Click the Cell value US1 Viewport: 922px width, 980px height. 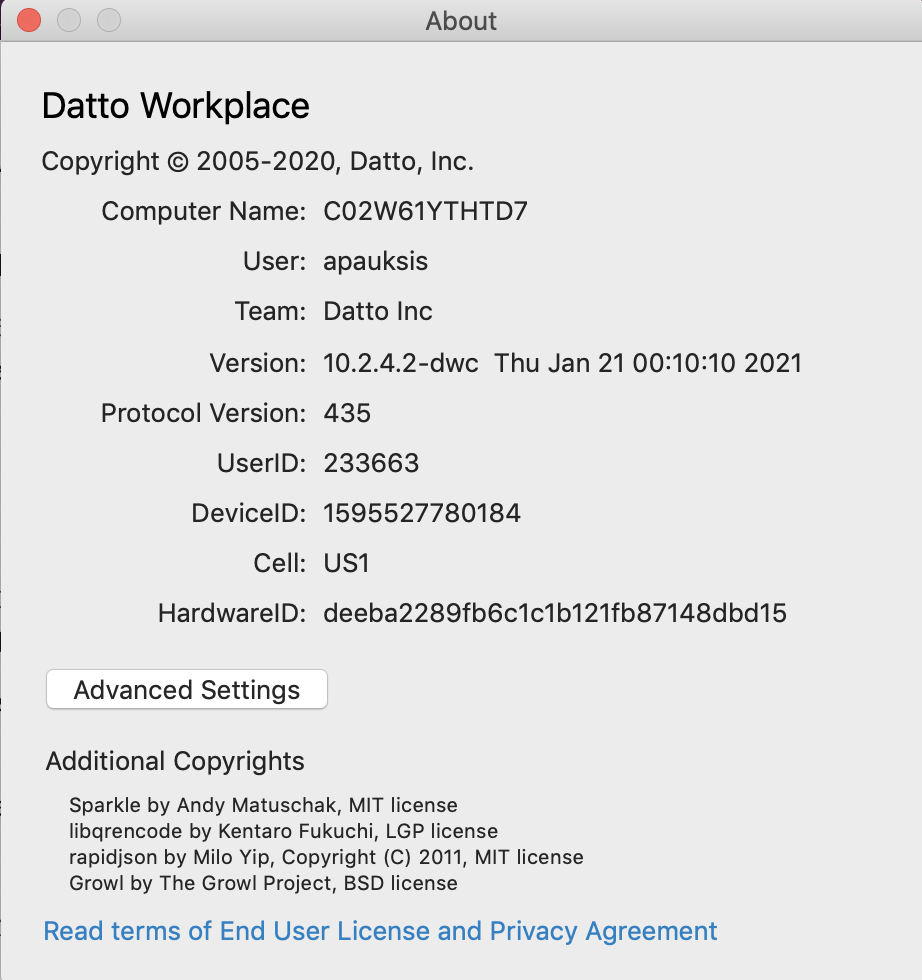[346, 564]
